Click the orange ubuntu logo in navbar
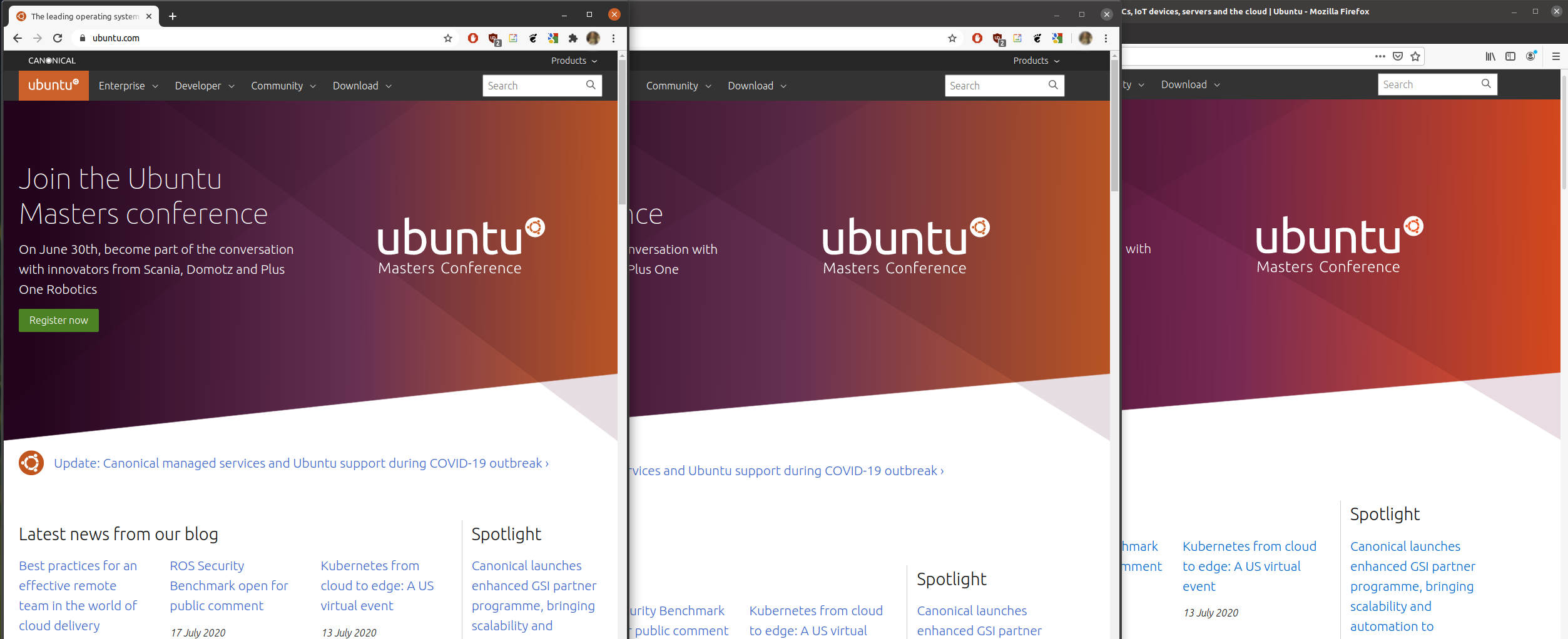Viewport: 1568px width, 639px height. [53, 85]
